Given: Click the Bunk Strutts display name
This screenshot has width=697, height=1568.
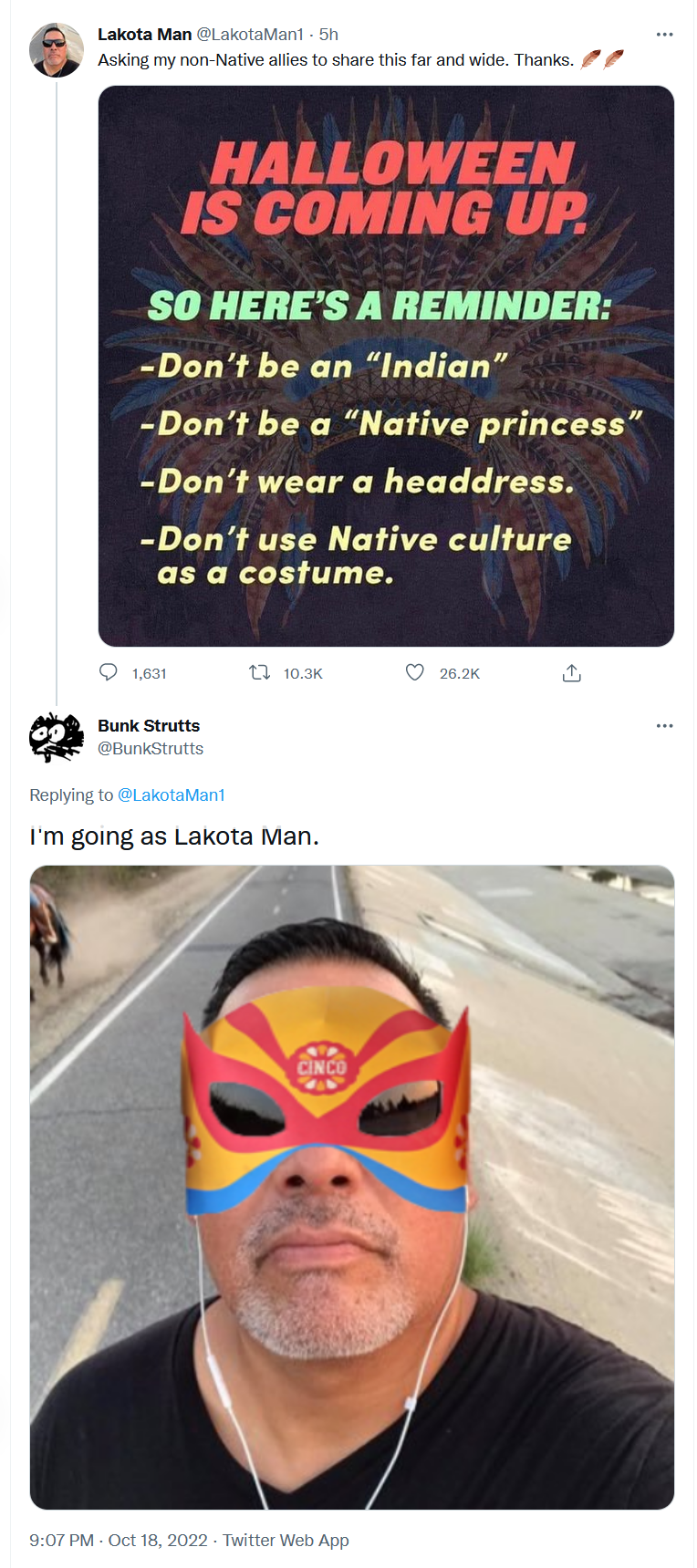Looking at the screenshot, I should click(x=149, y=726).
